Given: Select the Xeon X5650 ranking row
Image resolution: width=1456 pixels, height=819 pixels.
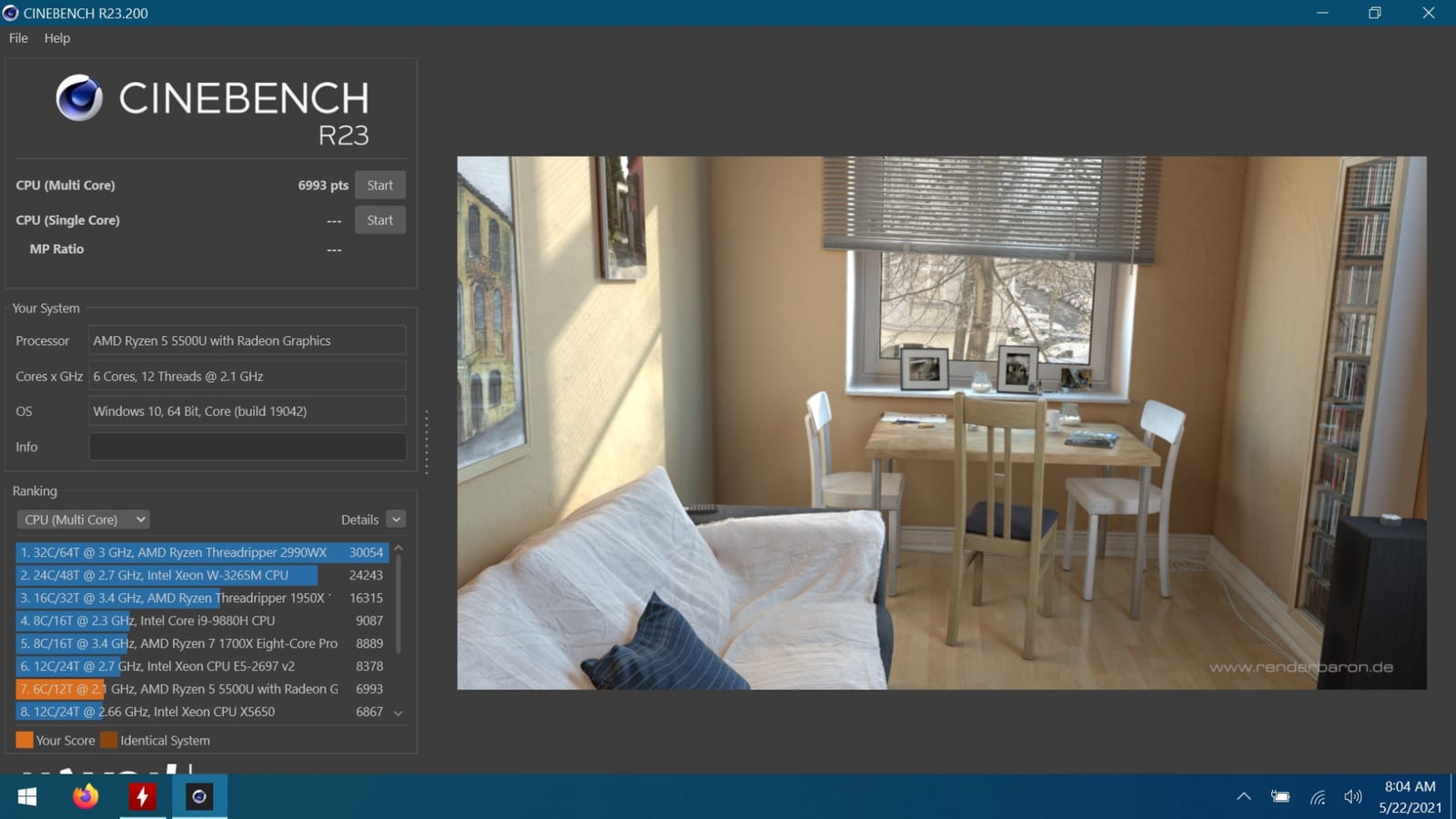Looking at the screenshot, I should (202, 712).
